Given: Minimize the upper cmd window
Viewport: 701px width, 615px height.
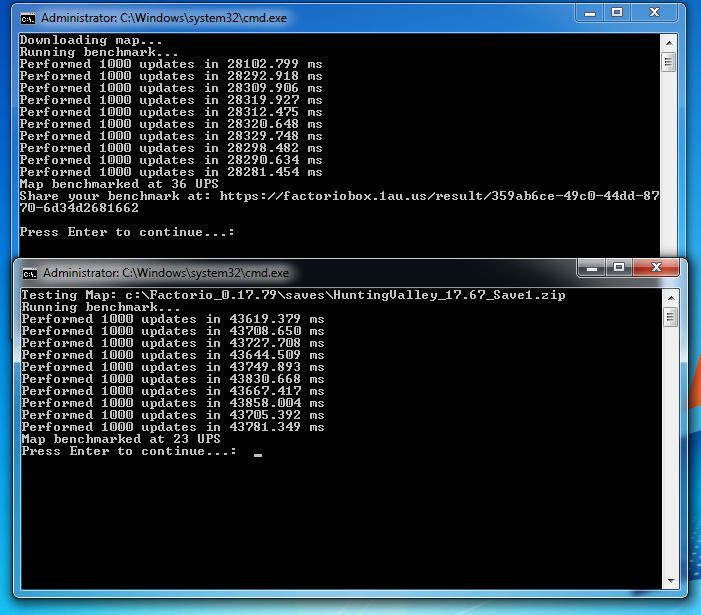Looking at the screenshot, I should point(590,13).
